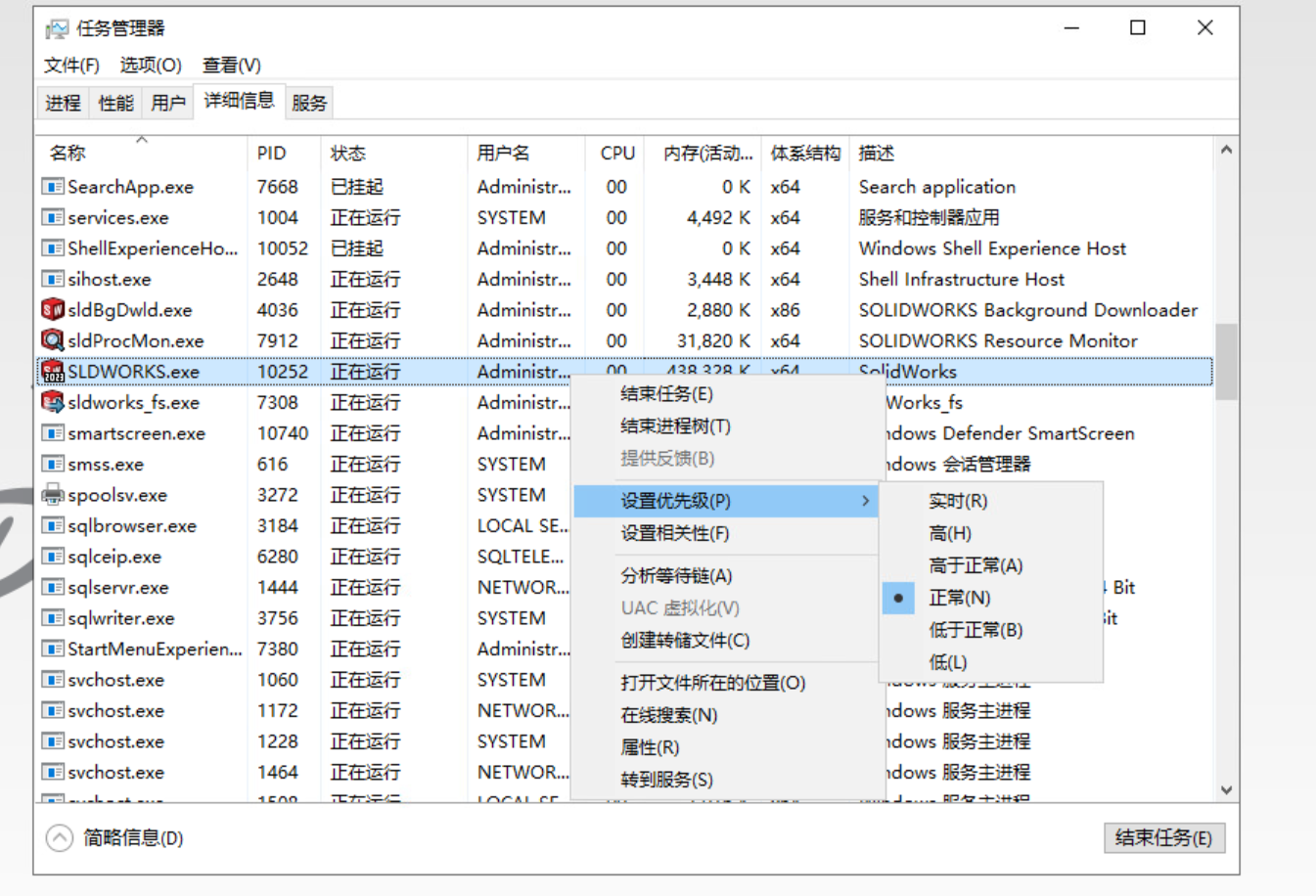Sort by the PID column header
Image resolution: width=1316 pixels, height=896 pixels.
[x=284, y=154]
